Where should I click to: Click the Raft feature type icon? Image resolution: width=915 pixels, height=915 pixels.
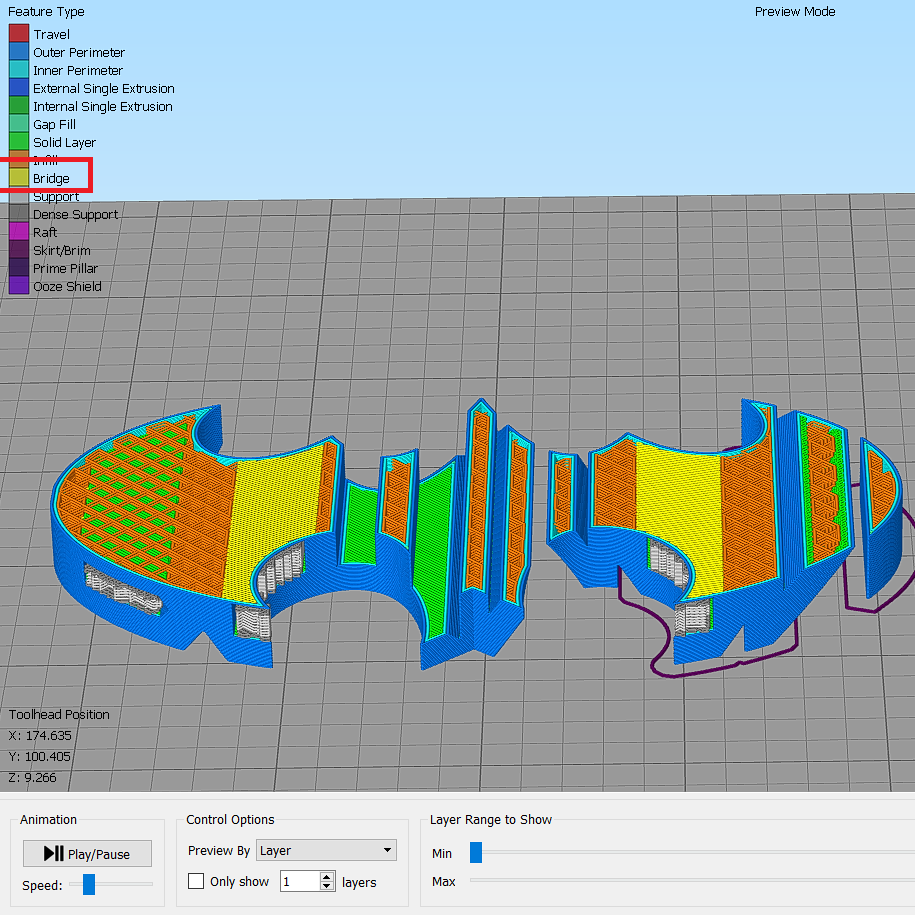tap(18, 232)
